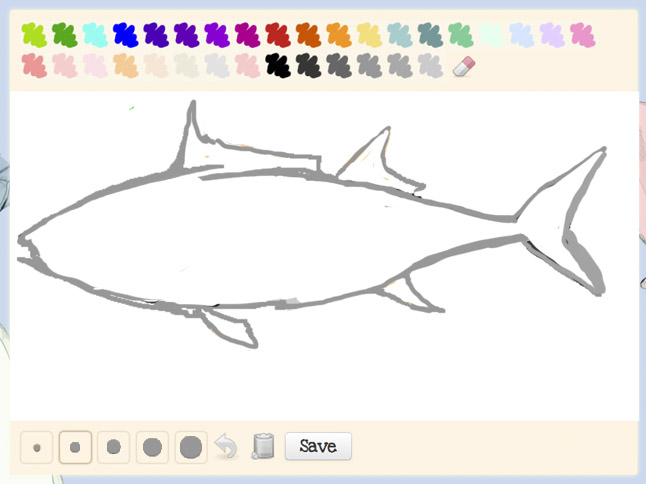Screen dimensions: 646x484
Task: Choose the bright blue color swatch
Action: click(x=126, y=35)
